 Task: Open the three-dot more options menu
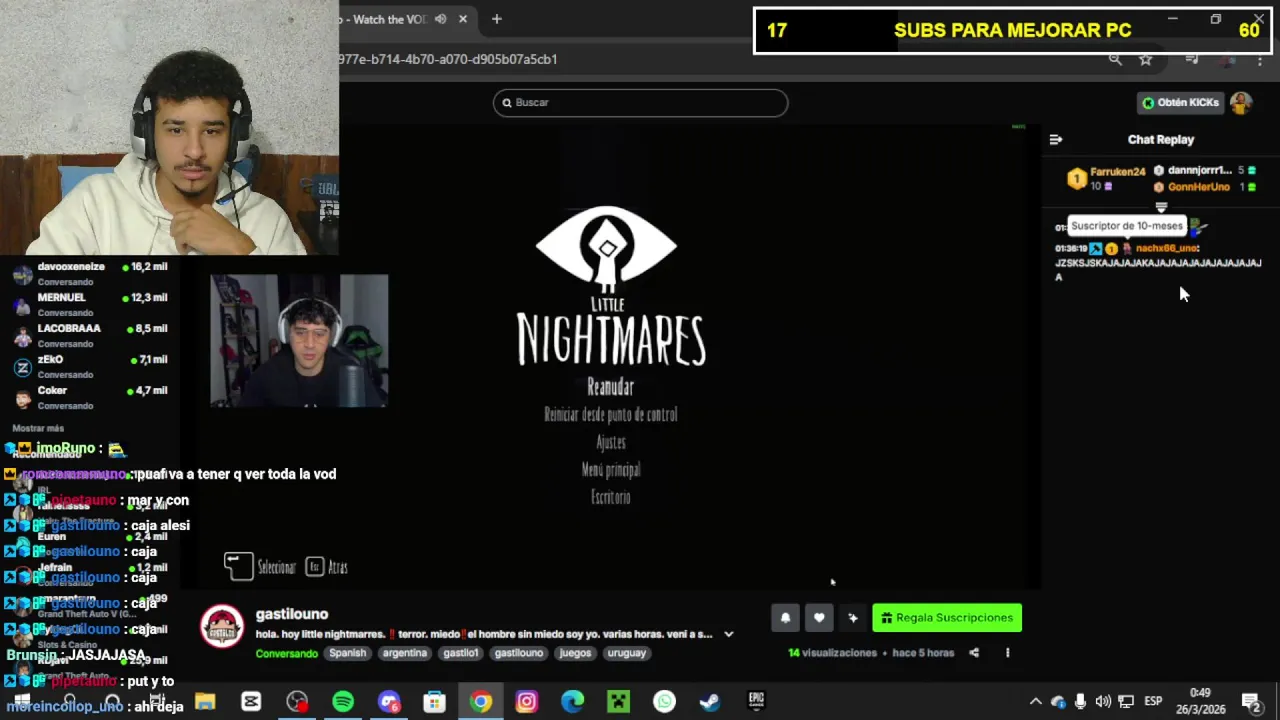pyautogui.click(x=1007, y=653)
